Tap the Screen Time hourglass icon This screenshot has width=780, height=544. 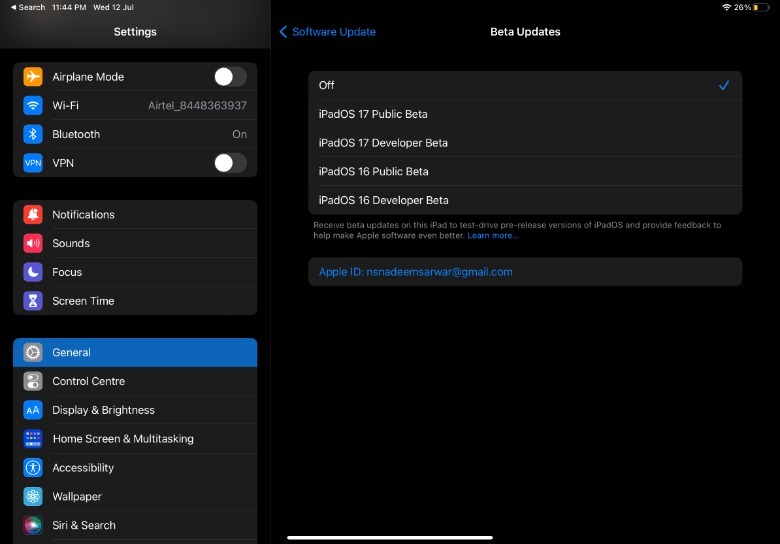coord(33,301)
